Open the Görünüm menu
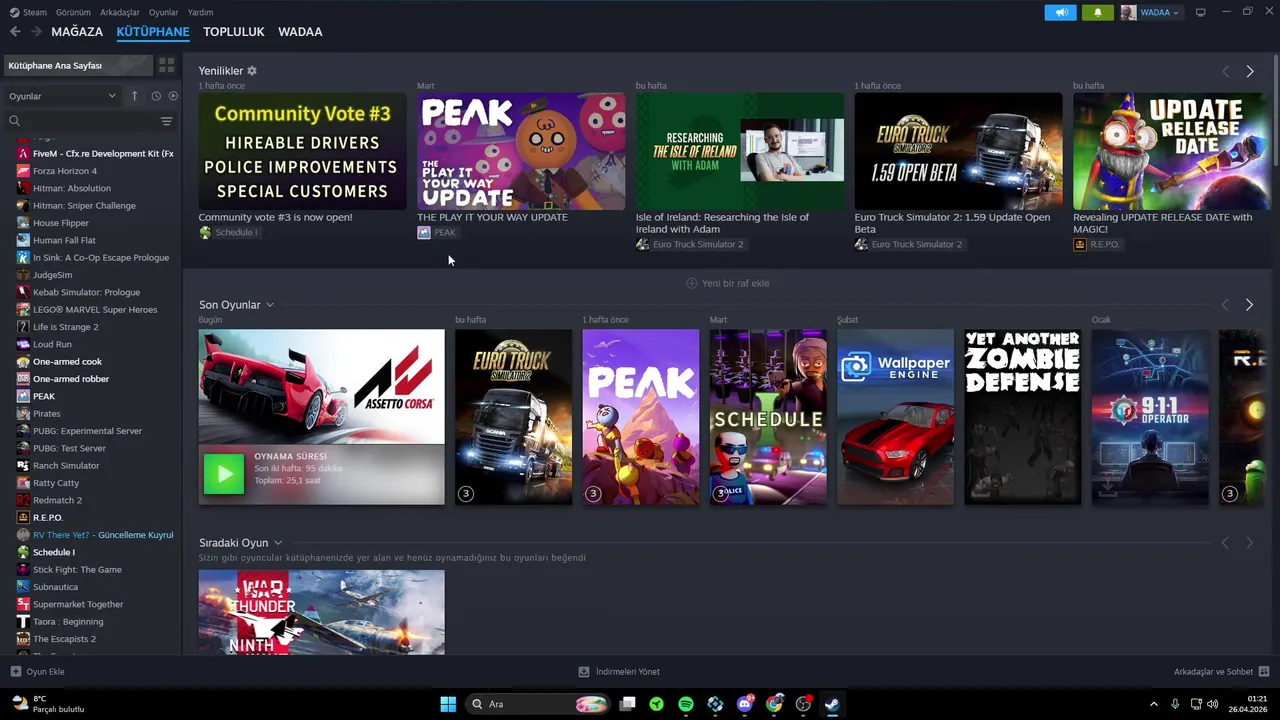Viewport: 1280px width, 720px height. 73,12
